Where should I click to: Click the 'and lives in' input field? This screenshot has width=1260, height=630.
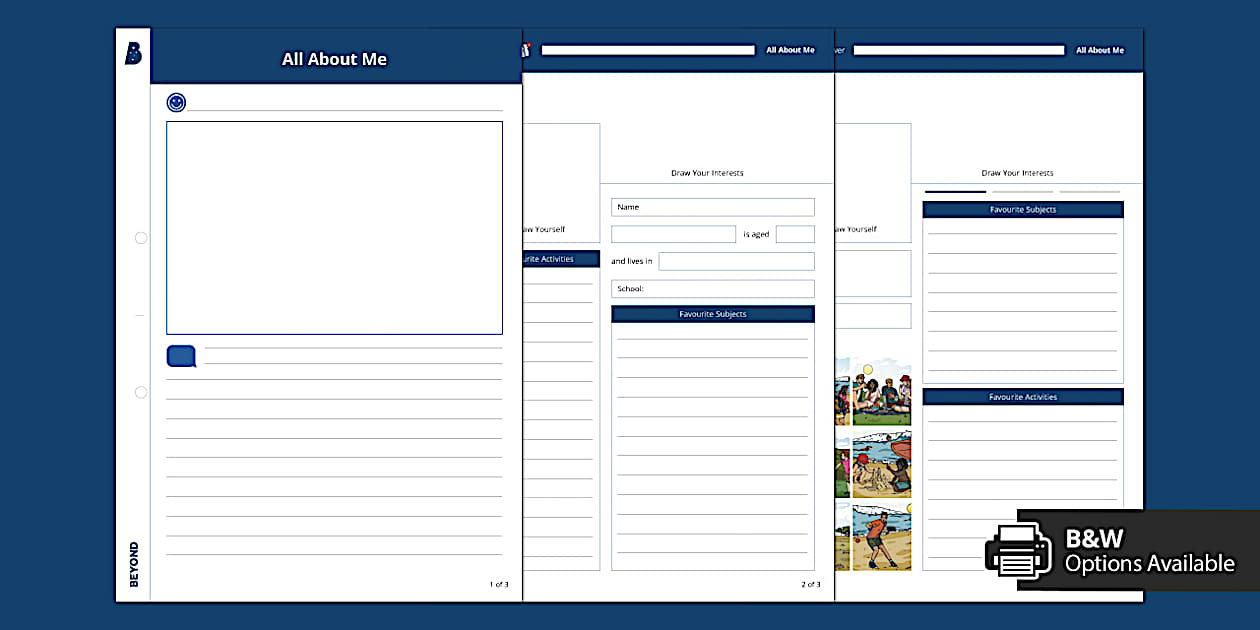[x=737, y=261]
